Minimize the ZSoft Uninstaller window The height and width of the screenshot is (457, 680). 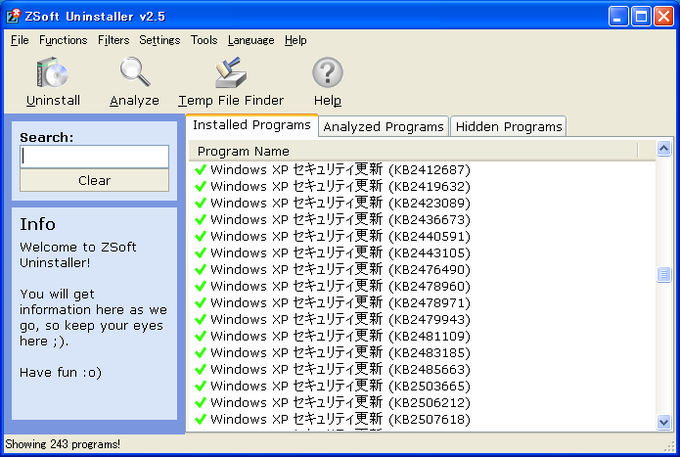618,16
